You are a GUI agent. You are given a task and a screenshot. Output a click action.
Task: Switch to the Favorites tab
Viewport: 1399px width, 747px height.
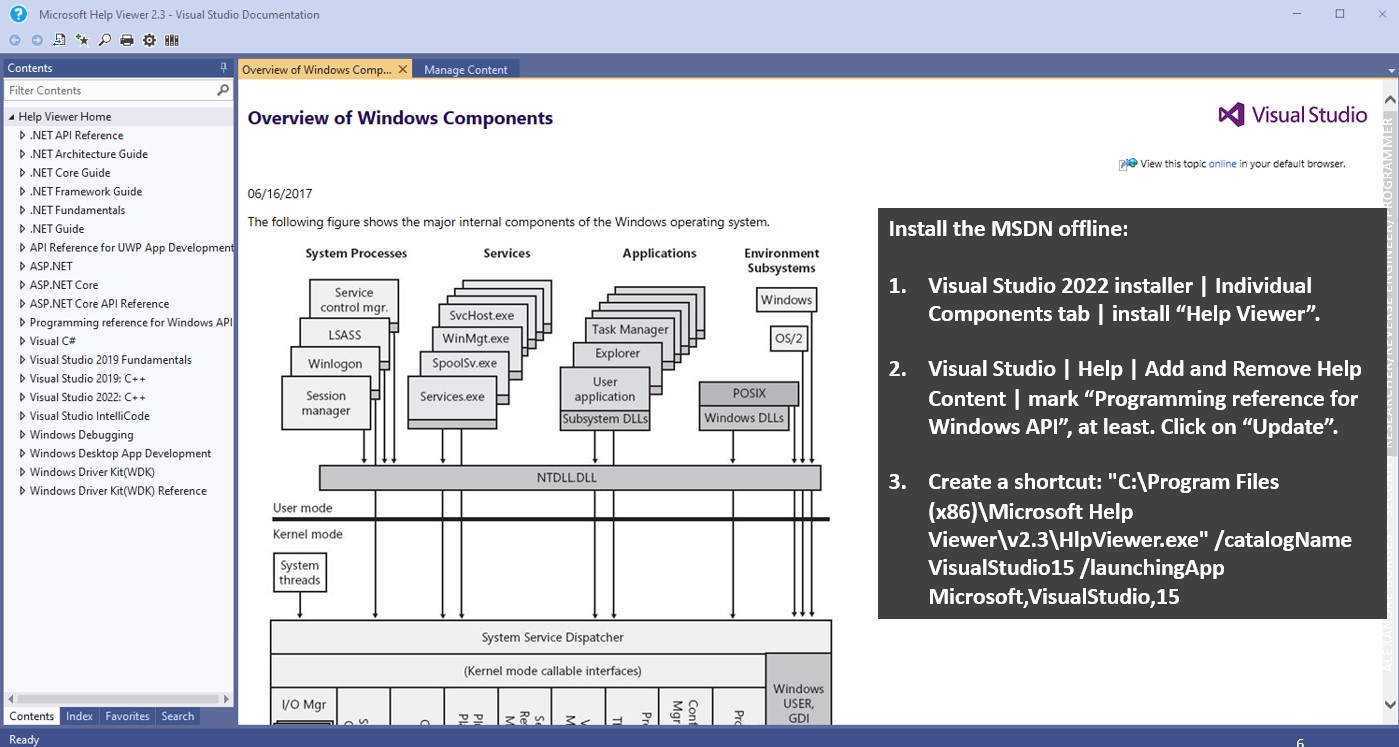pos(127,716)
